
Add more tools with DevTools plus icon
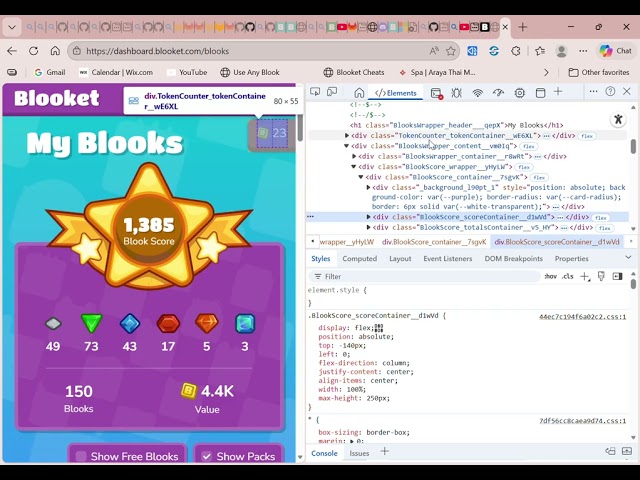pyautogui.click(x=558, y=92)
